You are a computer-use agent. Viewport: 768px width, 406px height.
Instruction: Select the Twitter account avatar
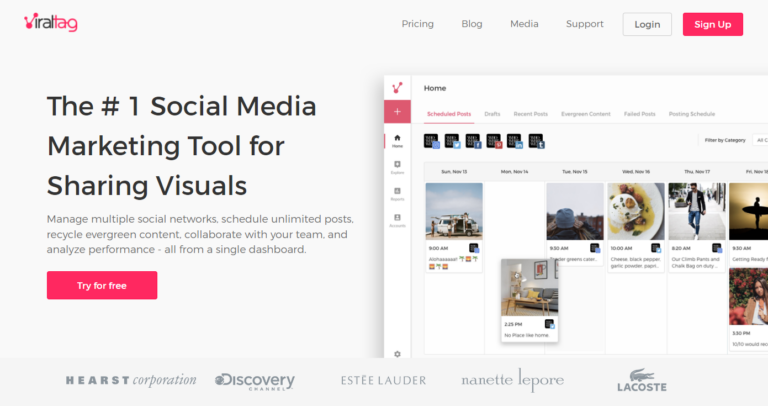(453, 141)
